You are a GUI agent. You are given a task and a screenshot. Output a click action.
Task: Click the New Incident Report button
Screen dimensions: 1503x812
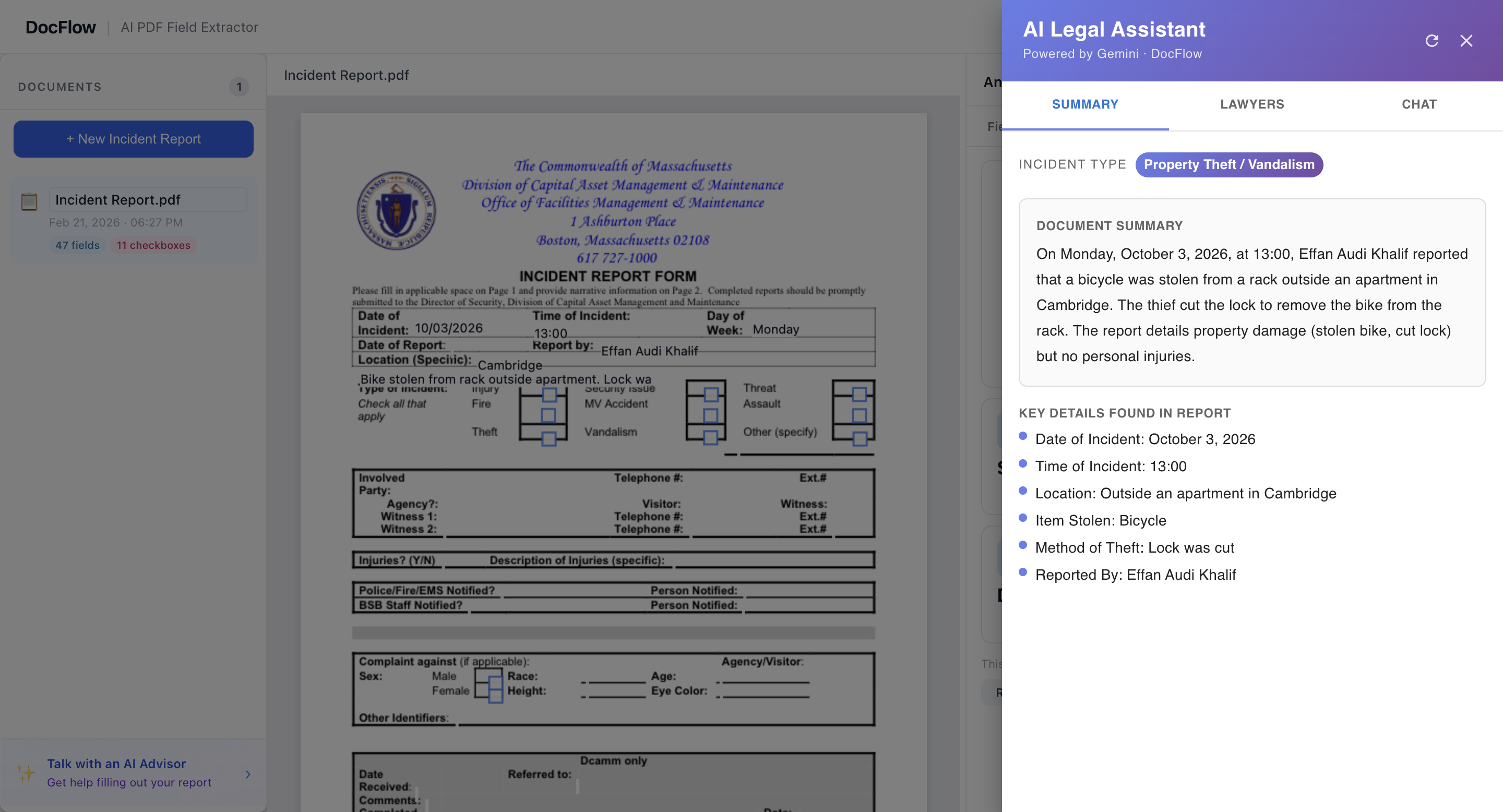click(x=133, y=139)
